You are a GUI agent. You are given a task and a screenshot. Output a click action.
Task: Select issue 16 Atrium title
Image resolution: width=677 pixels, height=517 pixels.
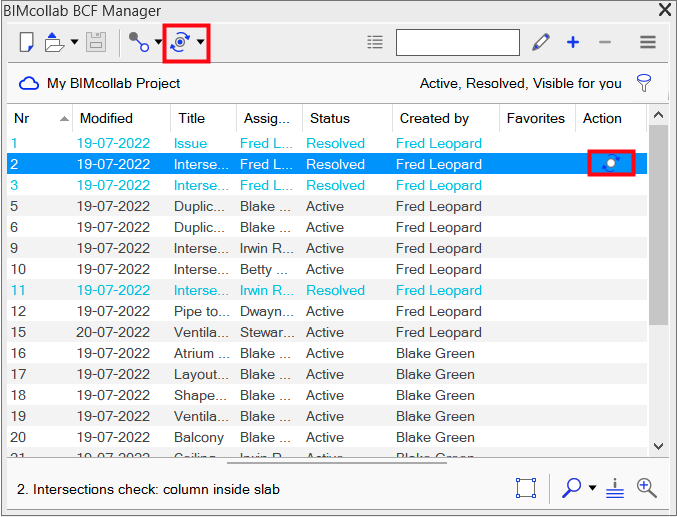pyautogui.click(x=202, y=353)
